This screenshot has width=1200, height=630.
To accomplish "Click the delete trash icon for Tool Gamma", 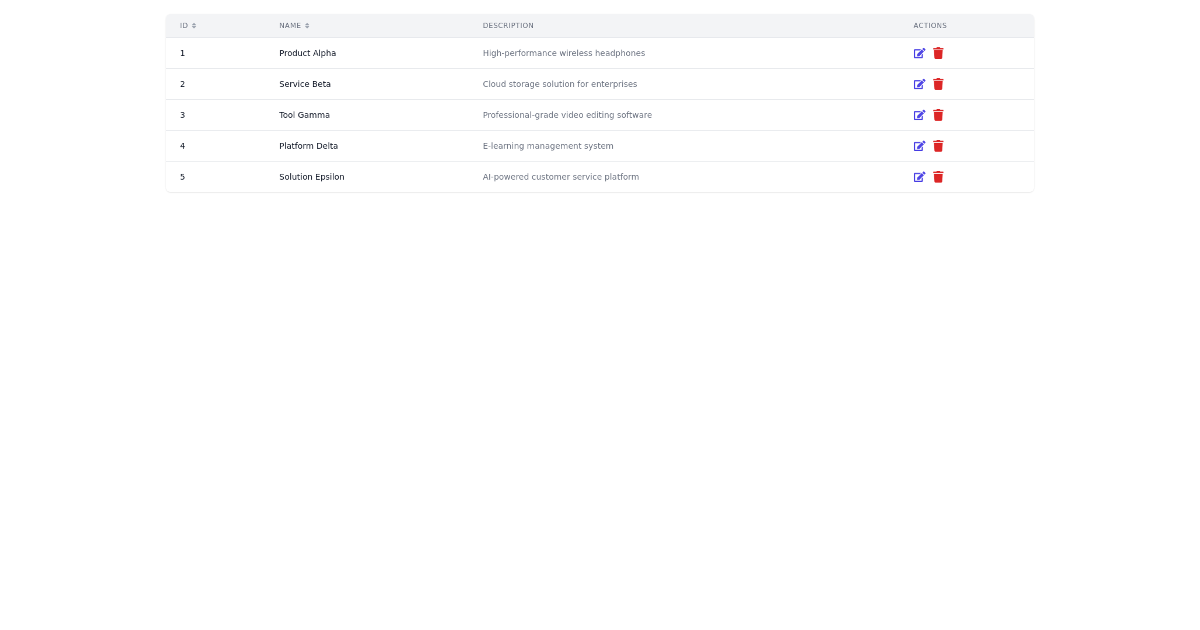I will (x=938, y=115).
